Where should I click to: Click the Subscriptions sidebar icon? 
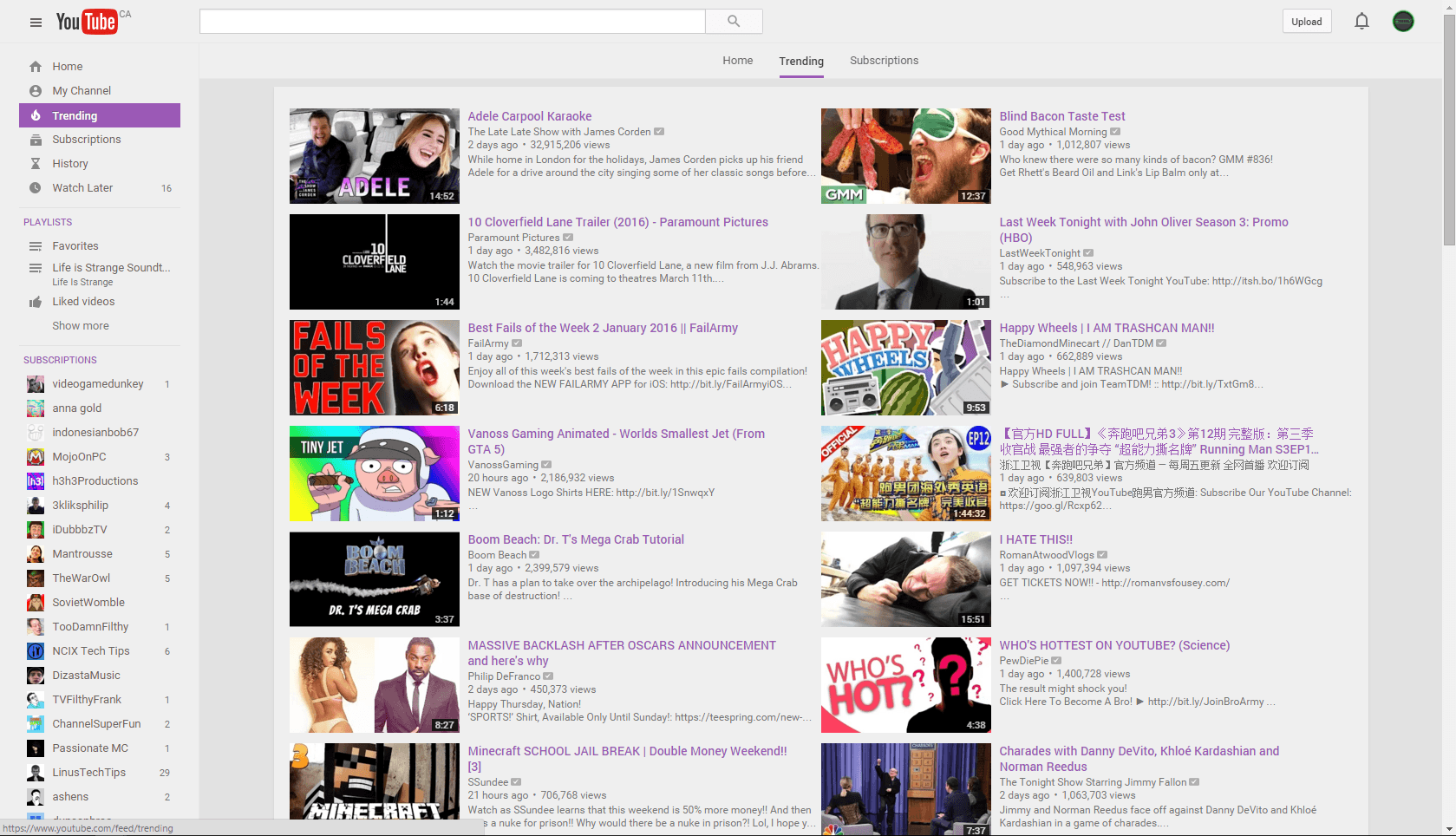[36, 140]
